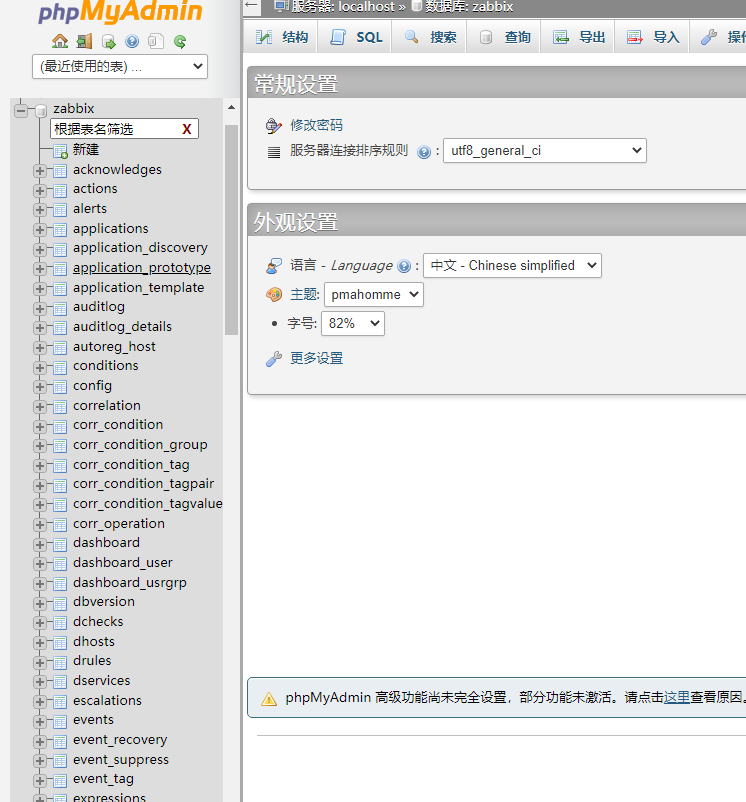
Task: Click the alerts table icon
Action: (60, 209)
